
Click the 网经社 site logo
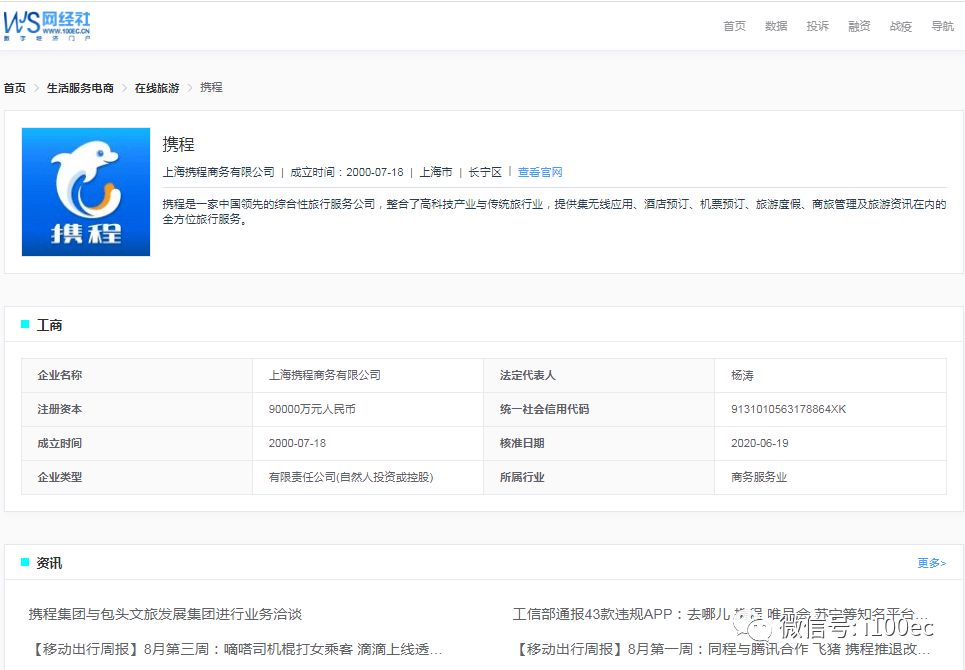(48, 25)
